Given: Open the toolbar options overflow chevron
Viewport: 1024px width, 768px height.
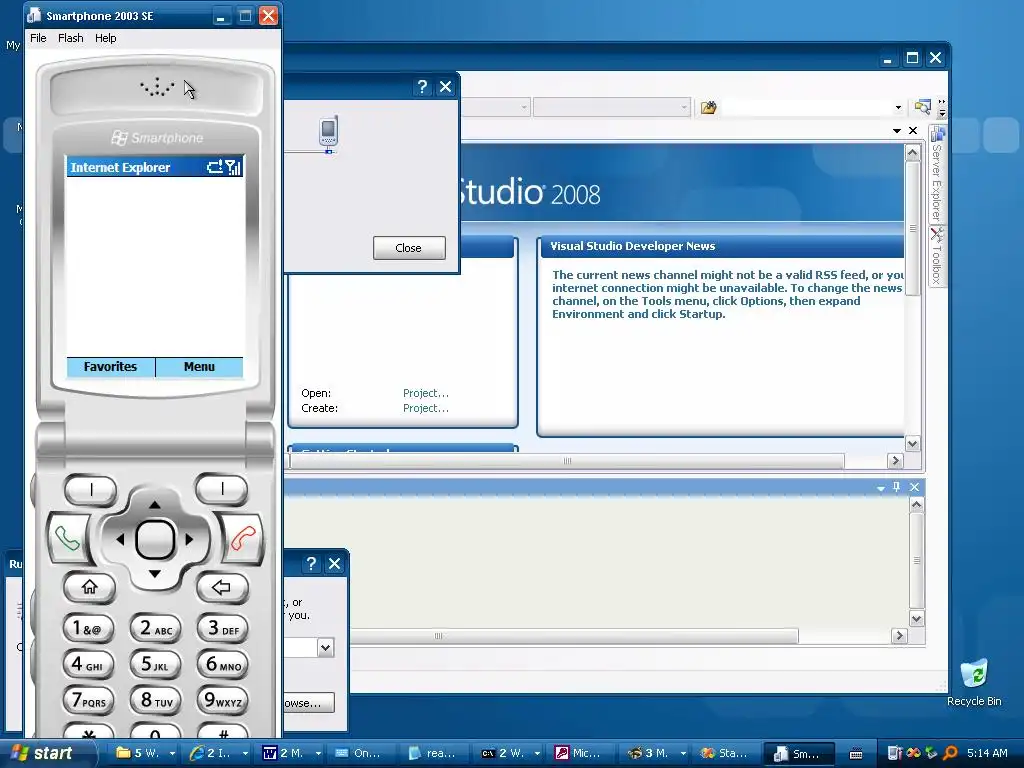Looking at the screenshot, I should [942, 107].
